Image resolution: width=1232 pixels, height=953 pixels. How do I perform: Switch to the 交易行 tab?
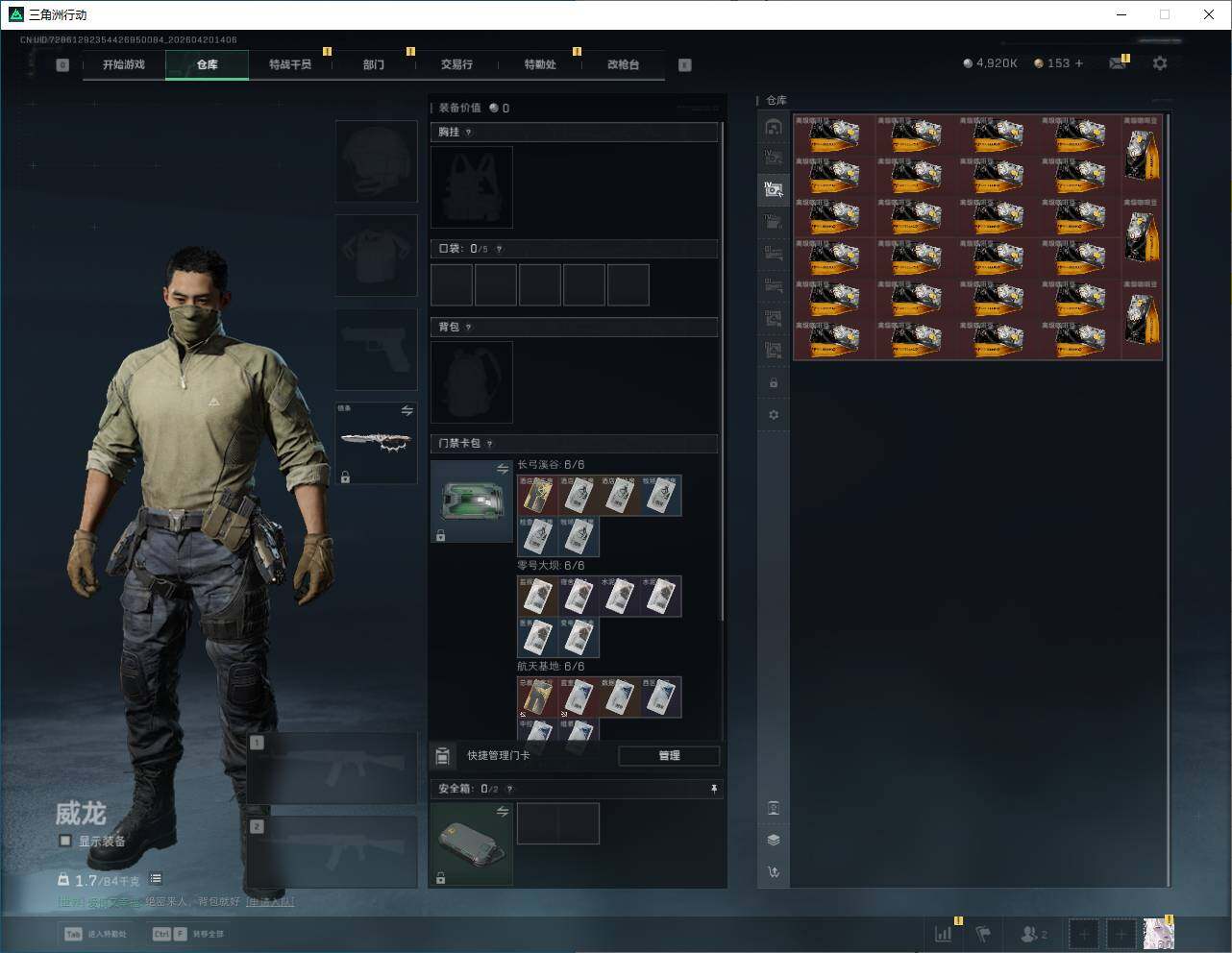pos(456,64)
